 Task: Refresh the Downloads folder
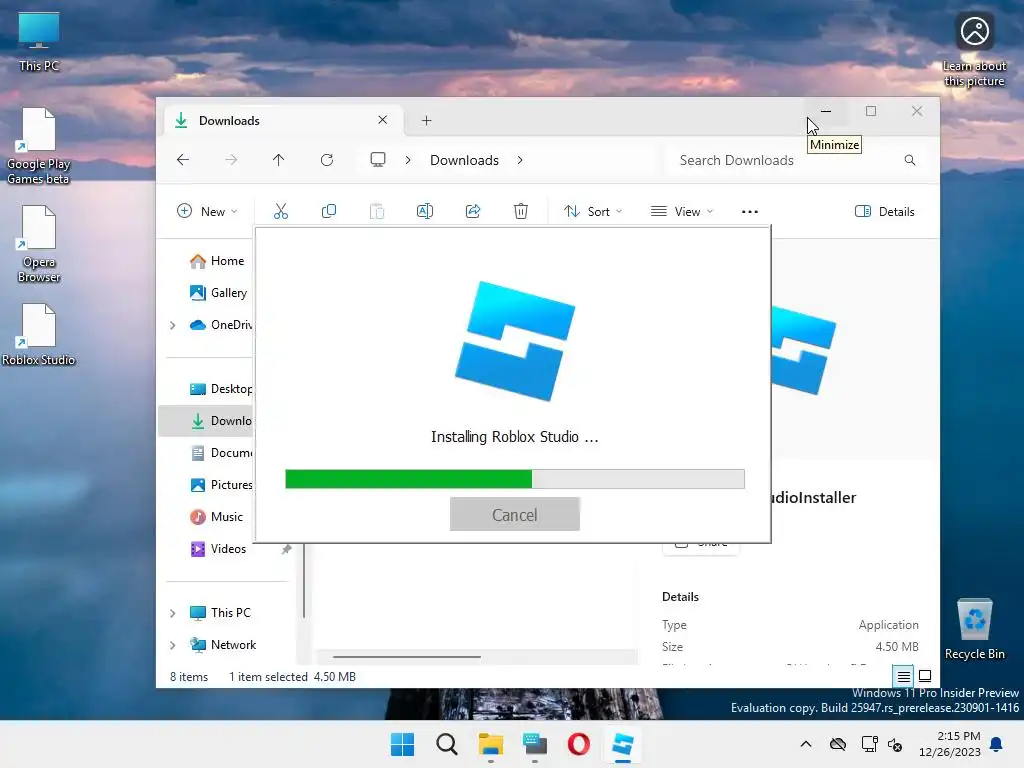(327, 160)
